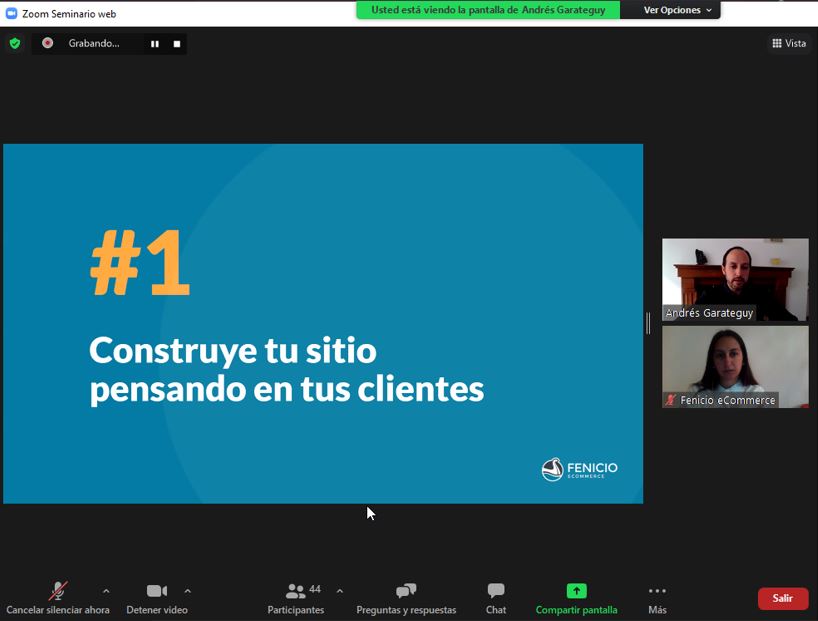
Task: Click the panel divider handle beside the slide
Action: 648,323
